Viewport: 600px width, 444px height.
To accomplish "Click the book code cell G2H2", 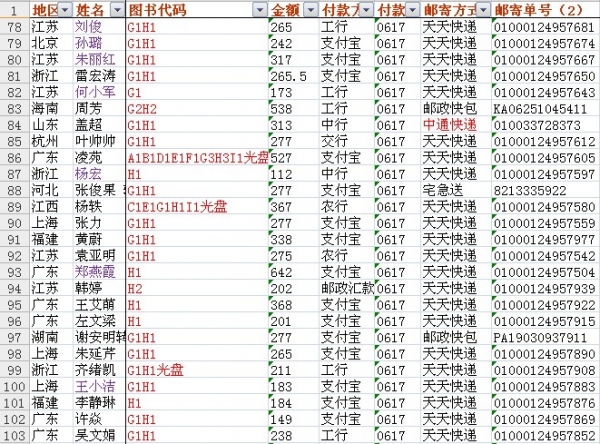I will pyautogui.click(x=143, y=109).
